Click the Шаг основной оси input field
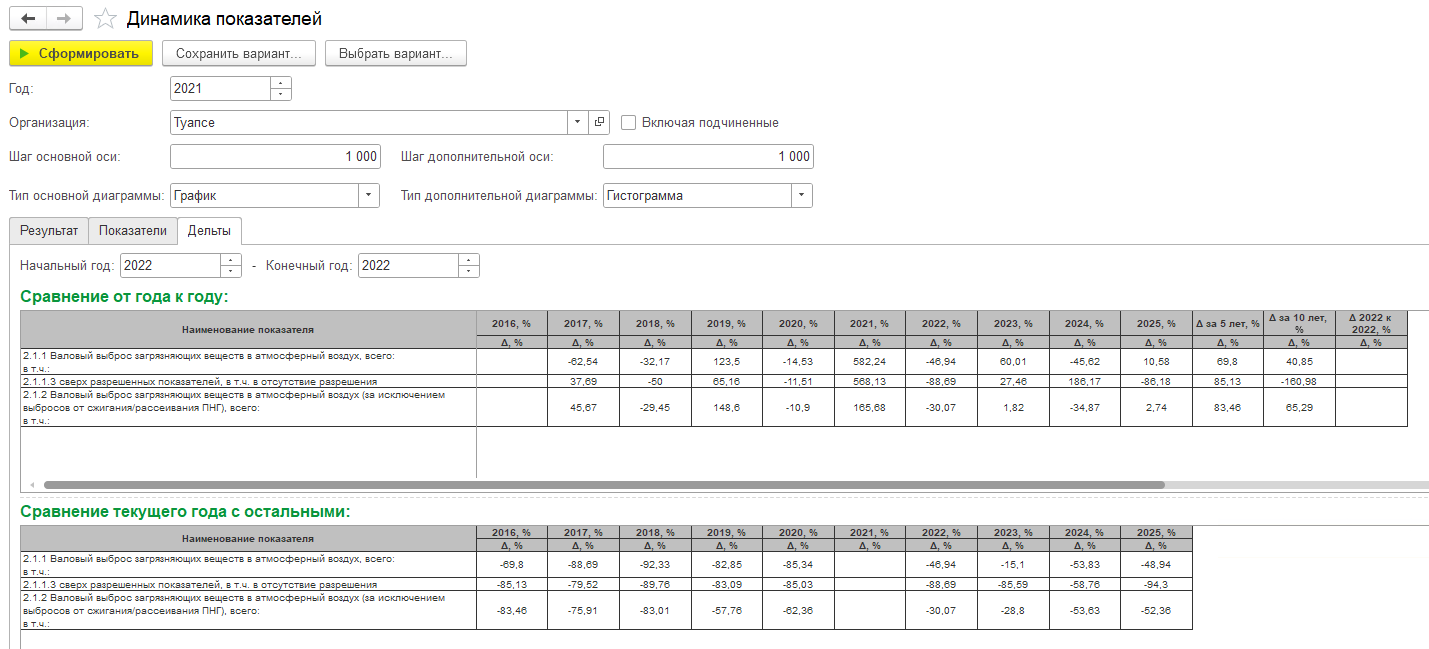The height and width of the screenshot is (649, 1429). 275,157
